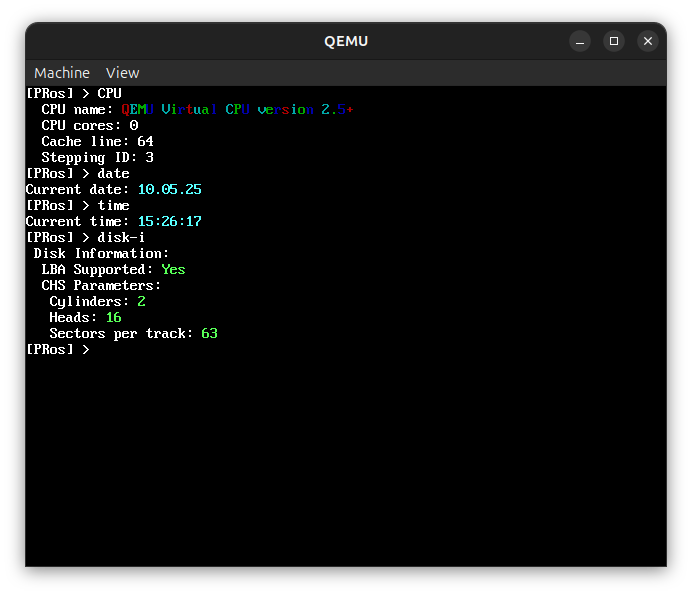Maximize the QEMU window
The height and width of the screenshot is (595, 692).
tap(614, 41)
